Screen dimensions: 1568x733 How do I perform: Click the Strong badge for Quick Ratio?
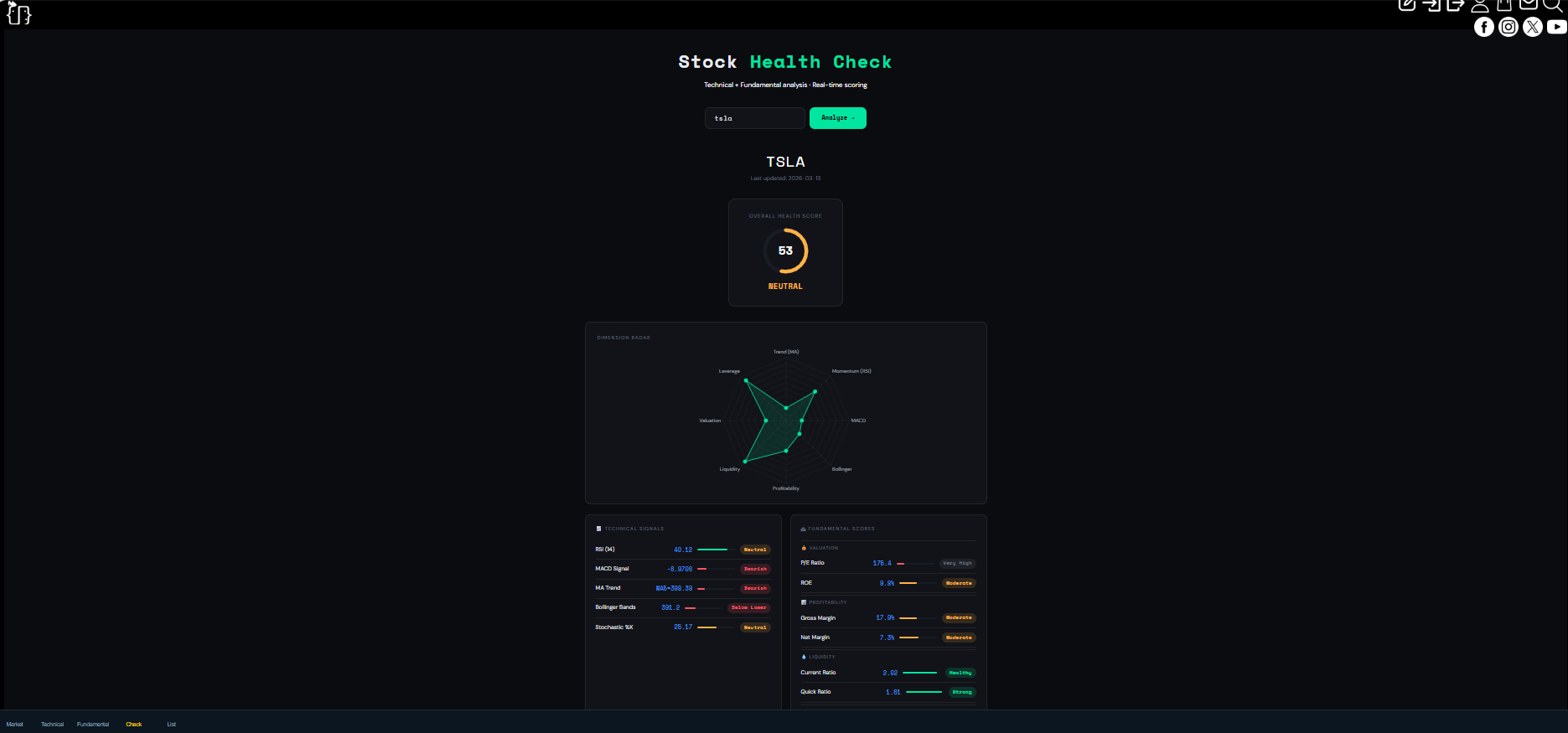(x=962, y=692)
